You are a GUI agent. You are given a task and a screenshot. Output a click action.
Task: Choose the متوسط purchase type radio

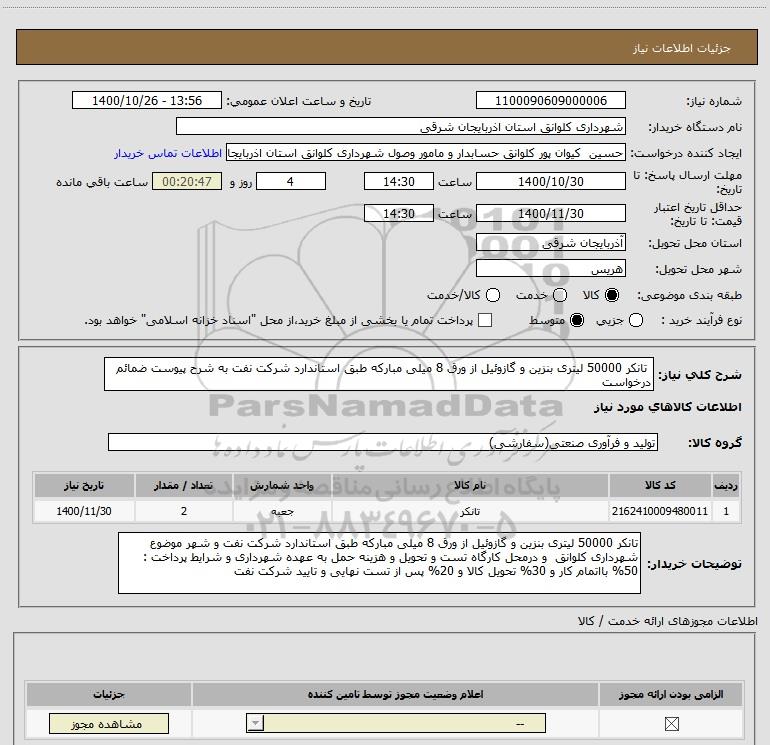coord(577,320)
